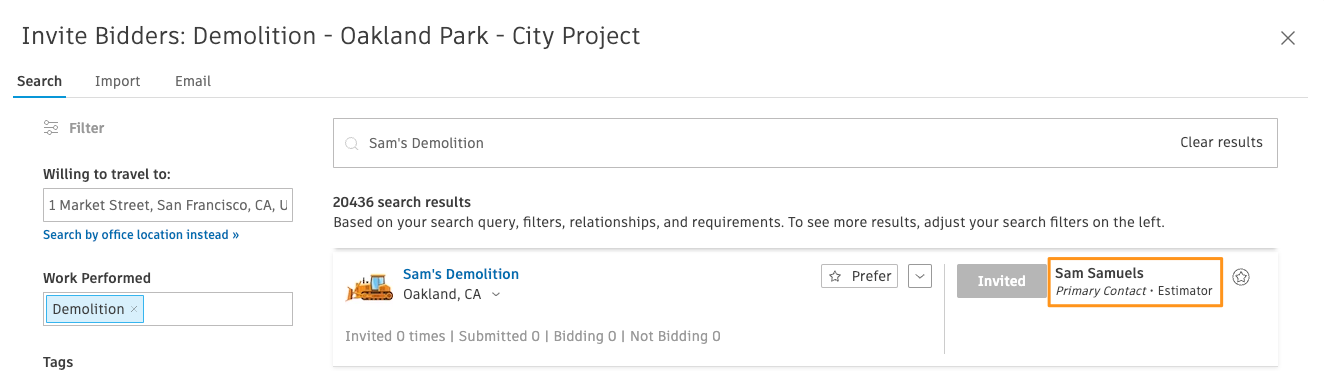Click the Filter sliders icon
The image size is (1324, 371).
[51, 128]
